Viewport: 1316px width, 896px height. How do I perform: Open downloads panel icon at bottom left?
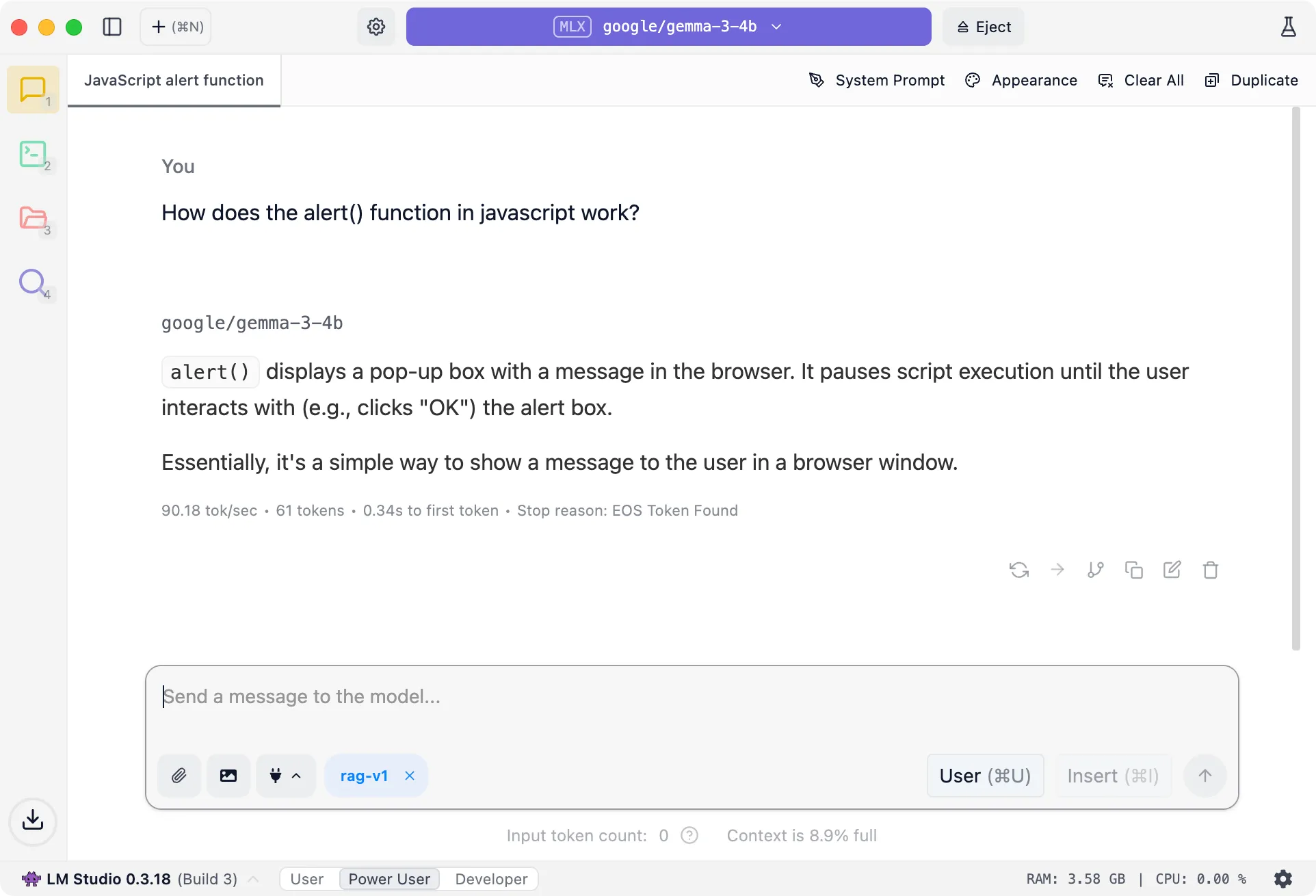33,820
